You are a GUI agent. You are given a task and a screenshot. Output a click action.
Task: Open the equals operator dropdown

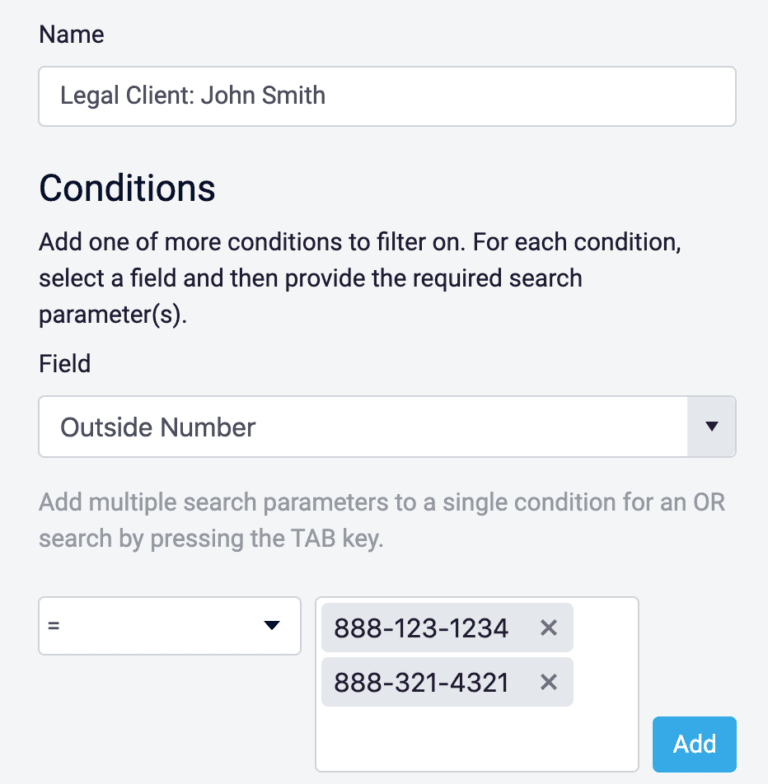coord(169,626)
